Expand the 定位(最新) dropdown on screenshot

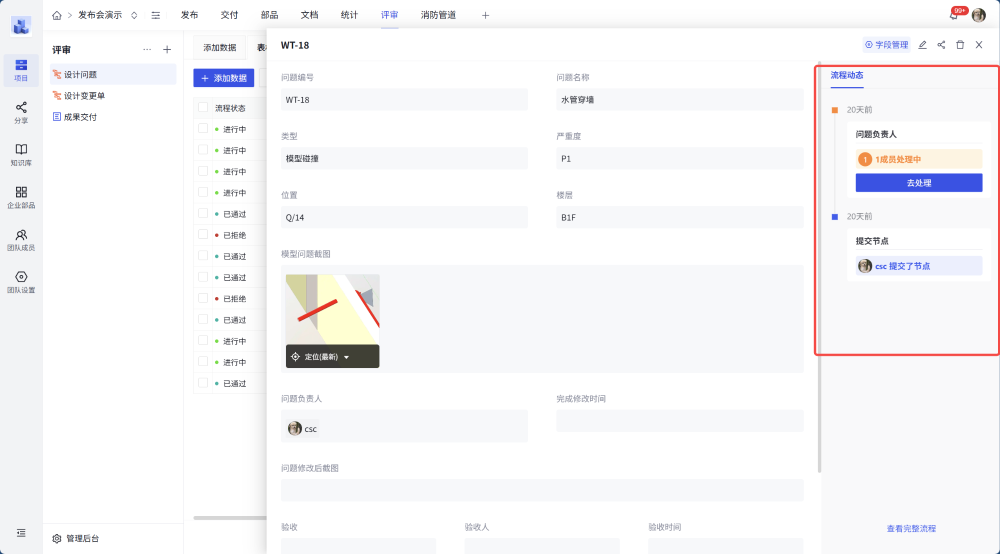(346, 357)
